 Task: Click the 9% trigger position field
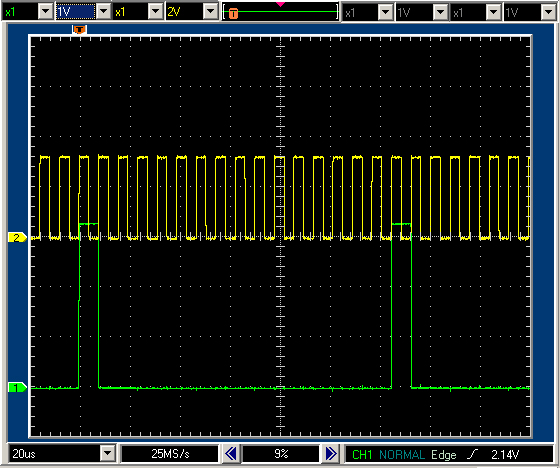point(281,454)
